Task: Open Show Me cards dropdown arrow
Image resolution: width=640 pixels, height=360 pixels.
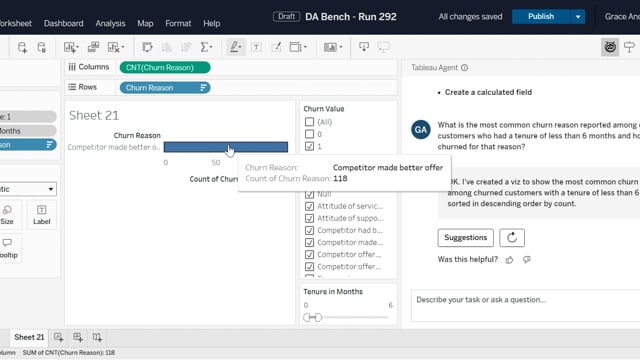Action: click(x=340, y=47)
